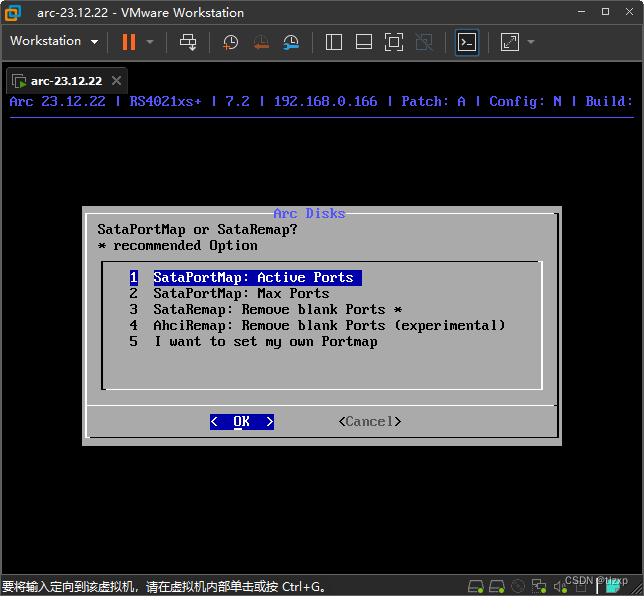Expand the stretch mode dropdown arrow
644x596 pixels.
(x=531, y=42)
